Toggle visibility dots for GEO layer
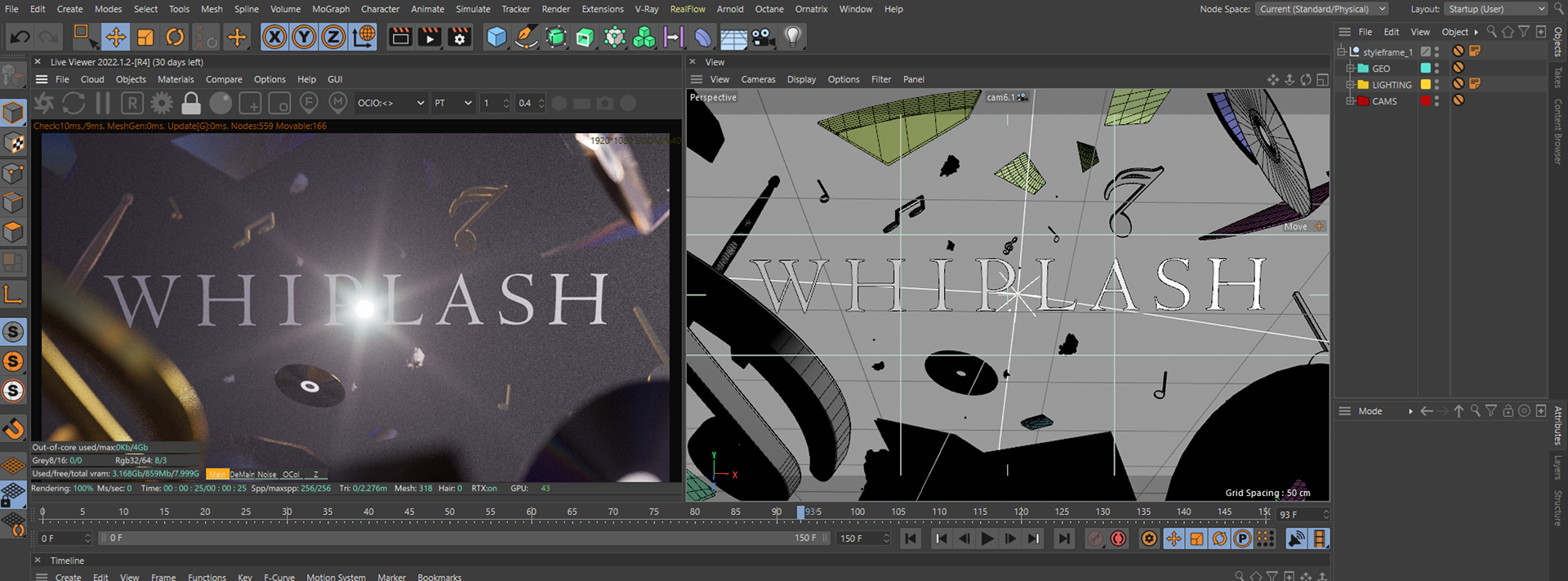Viewport: 1568px width, 581px height. pos(1437,69)
